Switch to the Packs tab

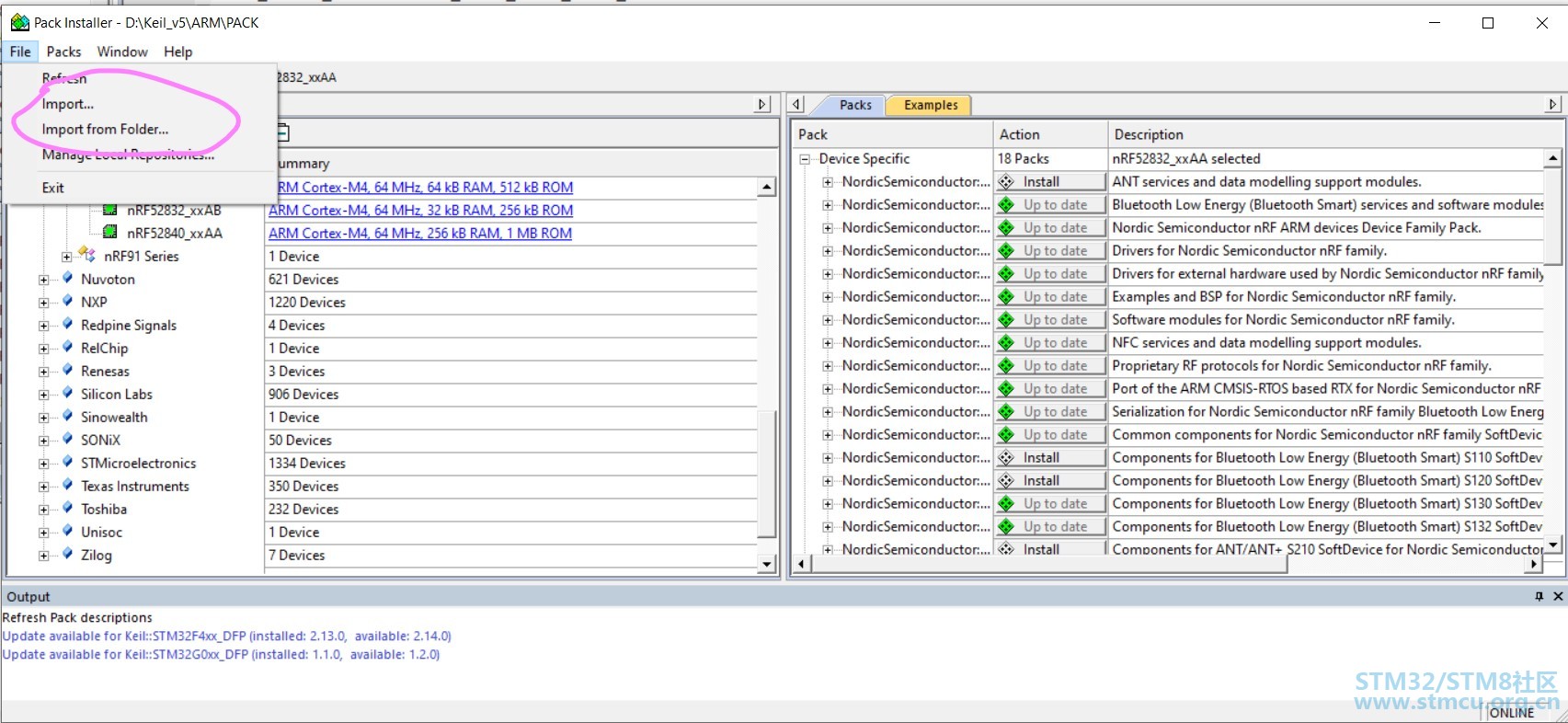coord(855,105)
